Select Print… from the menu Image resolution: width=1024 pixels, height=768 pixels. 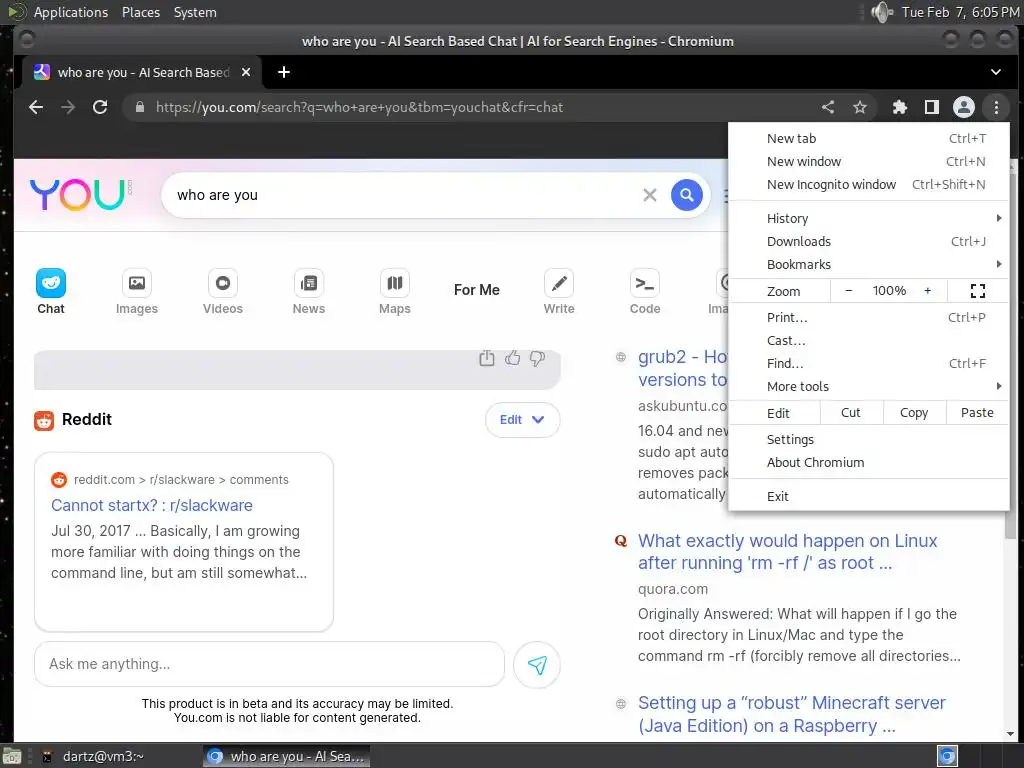click(x=869, y=317)
